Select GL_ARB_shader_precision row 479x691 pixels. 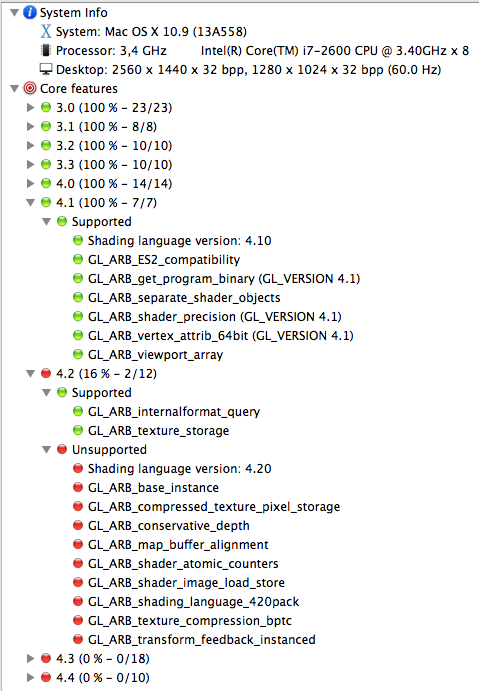pyautogui.click(x=215, y=316)
